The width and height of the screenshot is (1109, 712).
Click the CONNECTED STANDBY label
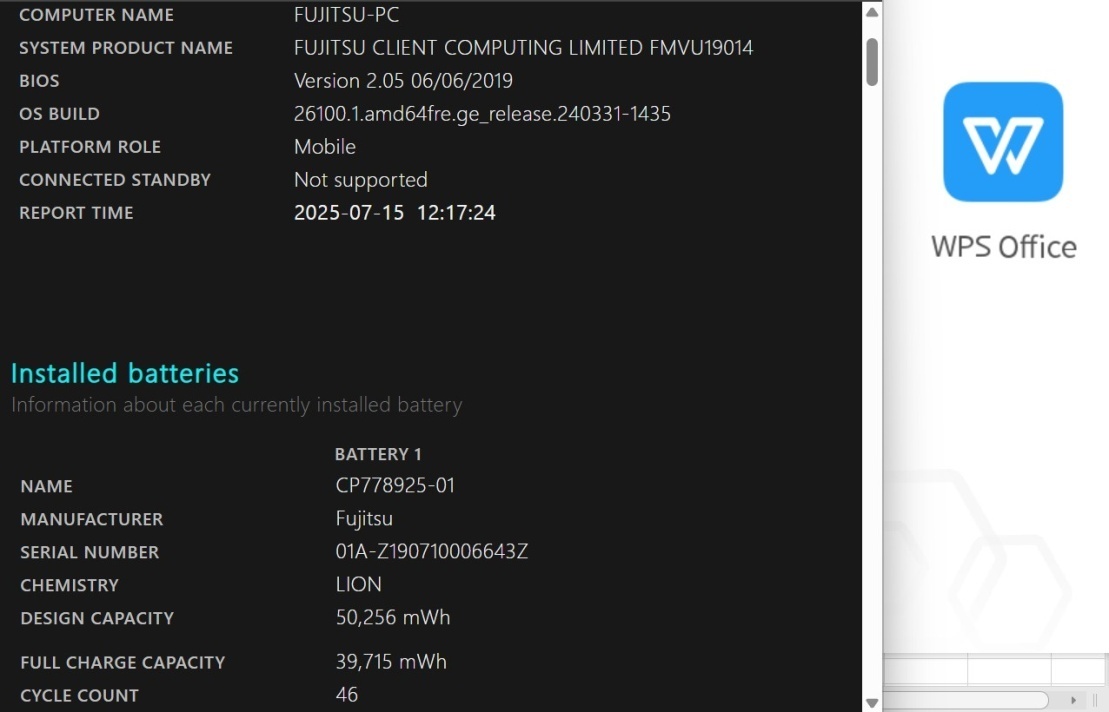(x=115, y=180)
